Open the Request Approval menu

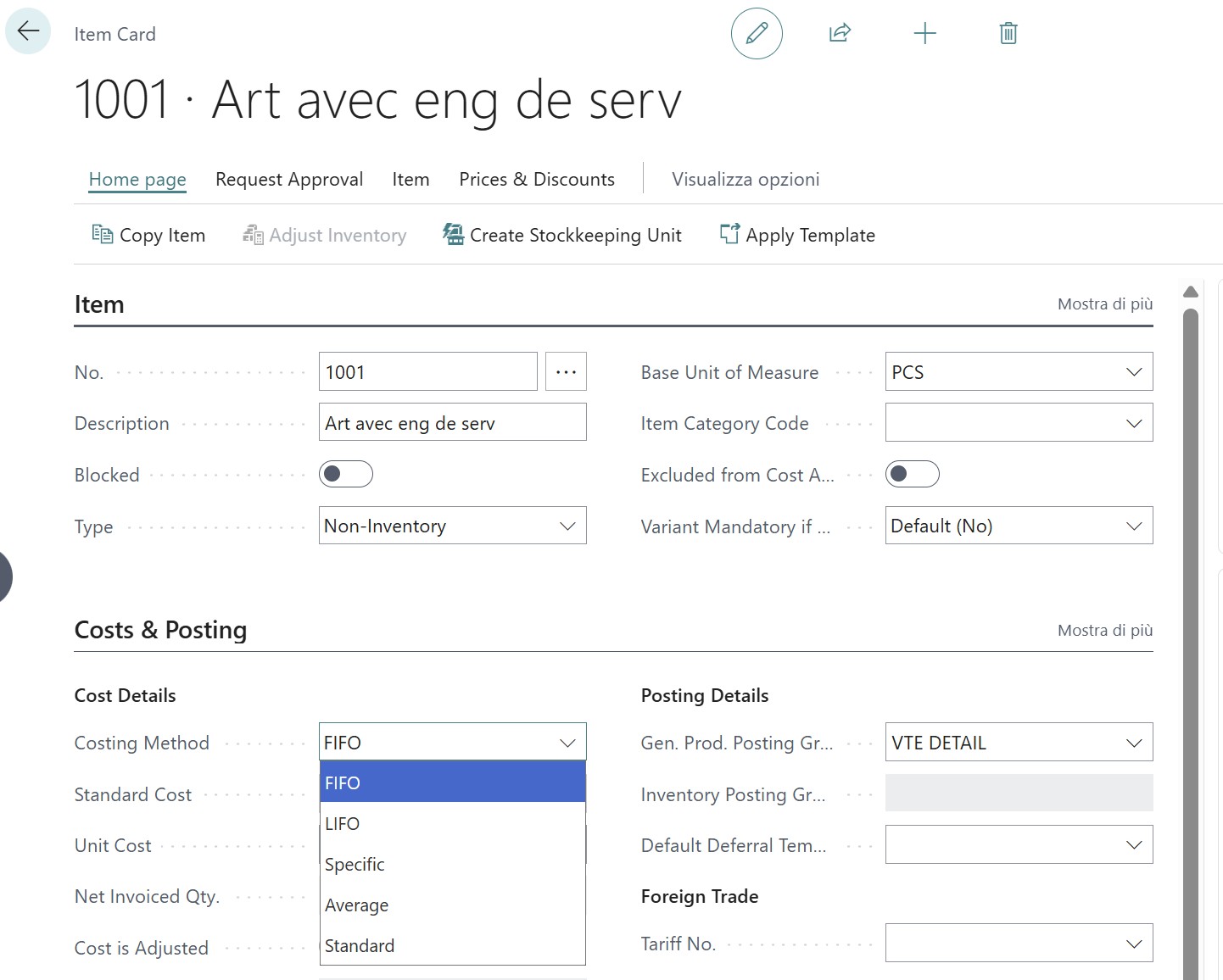pyautogui.click(x=289, y=180)
